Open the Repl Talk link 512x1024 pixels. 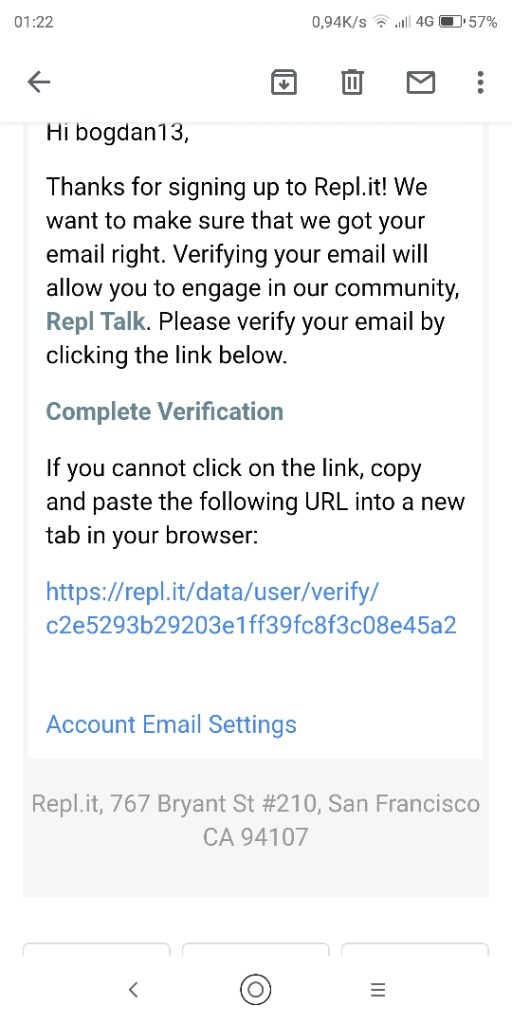click(95, 321)
